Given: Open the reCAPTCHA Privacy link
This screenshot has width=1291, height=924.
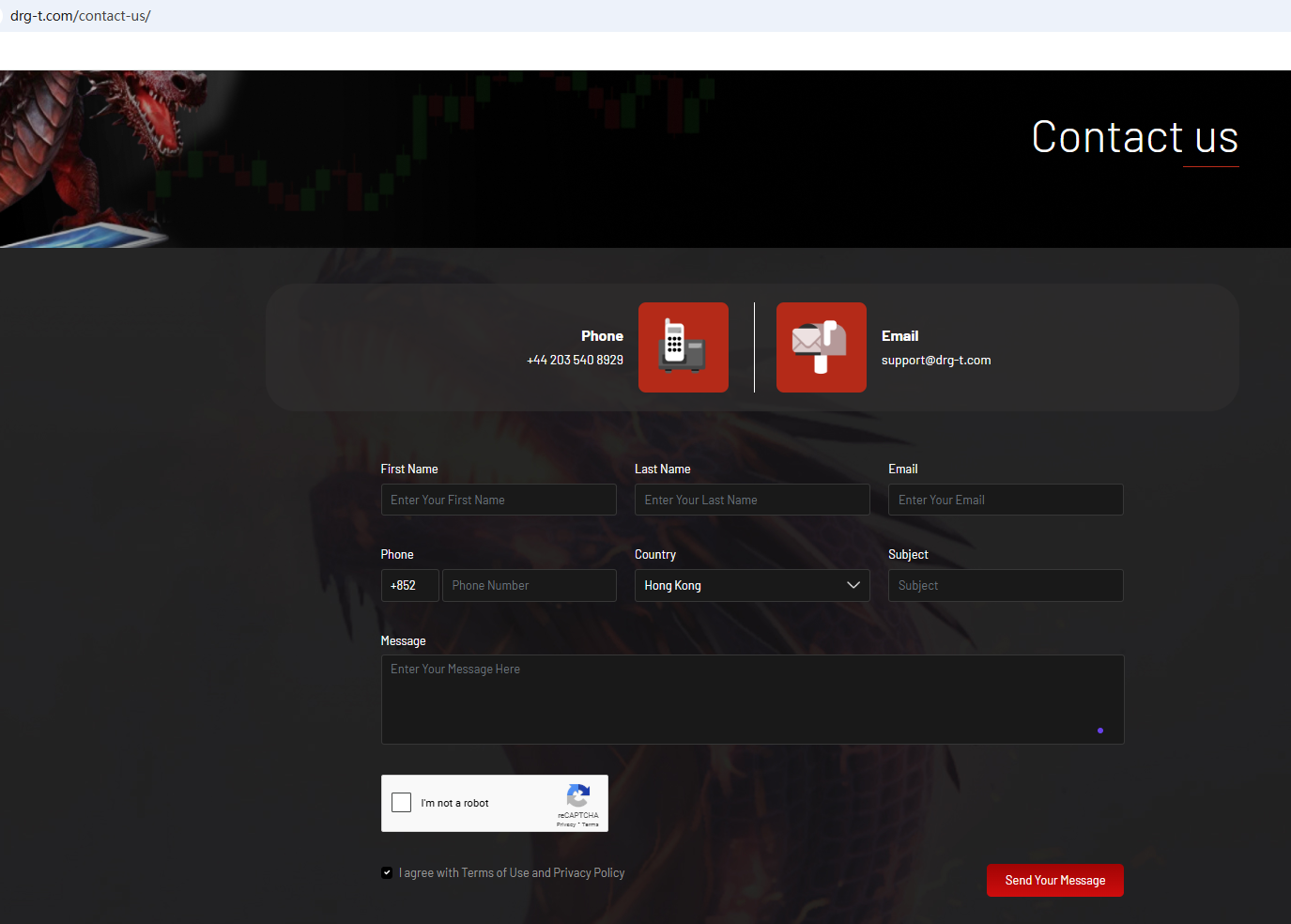Looking at the screenshot, I should click(566, 824).
